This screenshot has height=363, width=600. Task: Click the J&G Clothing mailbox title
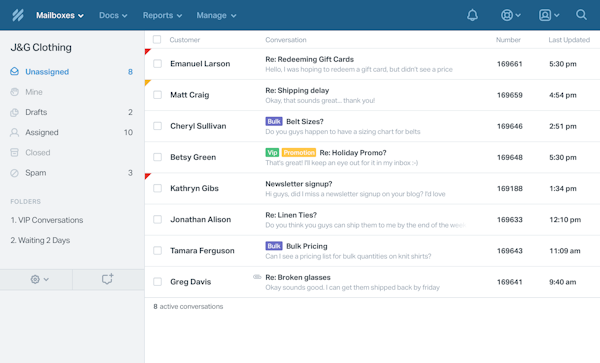click(x=41, y=47)
